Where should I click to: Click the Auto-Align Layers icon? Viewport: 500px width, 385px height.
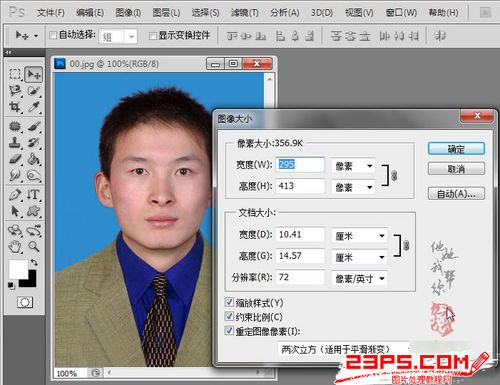[x=440, y=36]
